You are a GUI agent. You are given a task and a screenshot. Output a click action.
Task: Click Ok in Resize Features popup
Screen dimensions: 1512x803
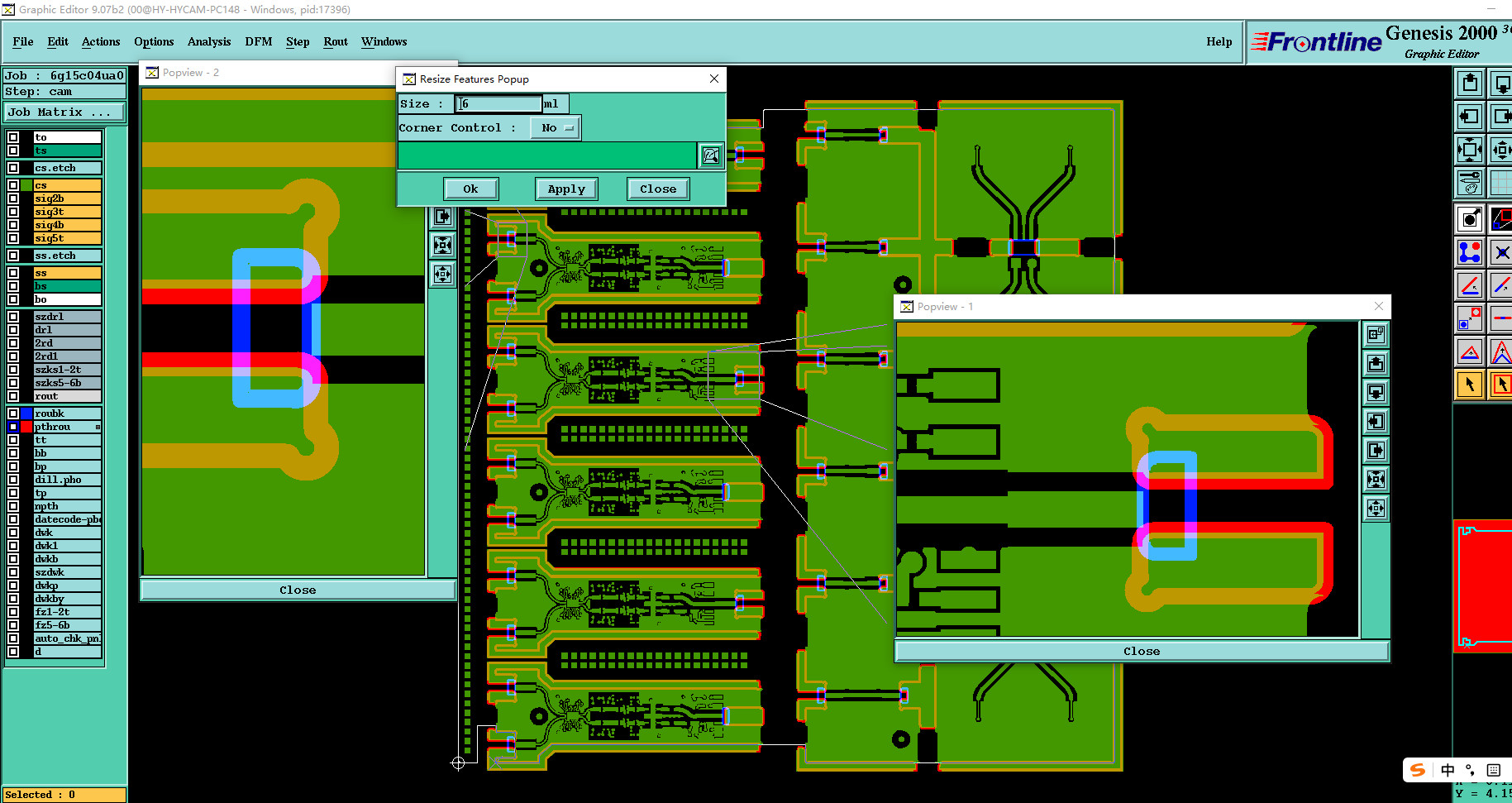(x=470, y=189)
